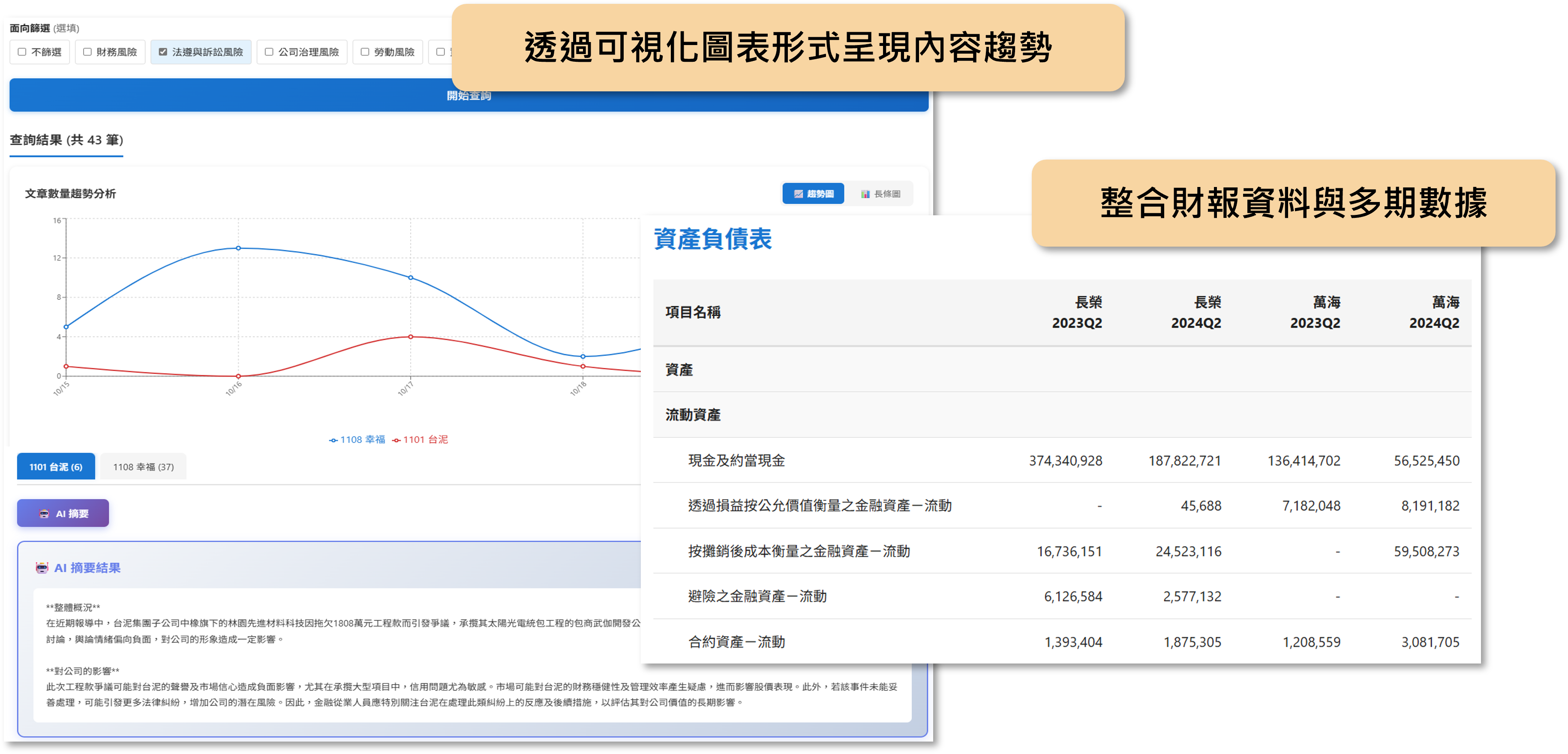This screenshot has height=754, width=1568.
Task: Switch to the 1108 幸福 (37) tab
Action: pyautogui.click(x=143, y=467)
